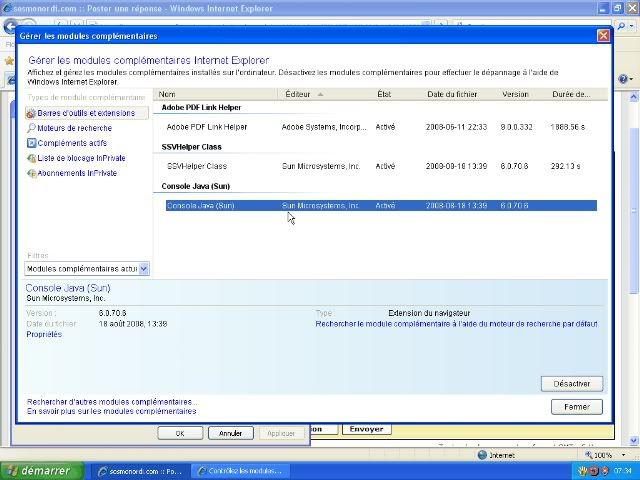
Task: Select the highlighted Console Java (Sun) row
Action: coord(381,205)
